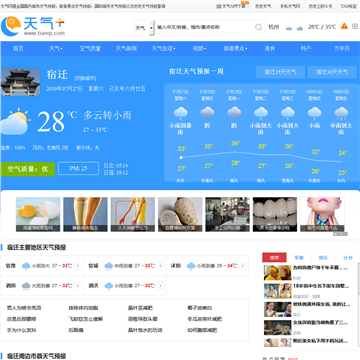Click the rain icon in the 泗洪 row
The image size is (360, 360).
(x=109, y=286)
